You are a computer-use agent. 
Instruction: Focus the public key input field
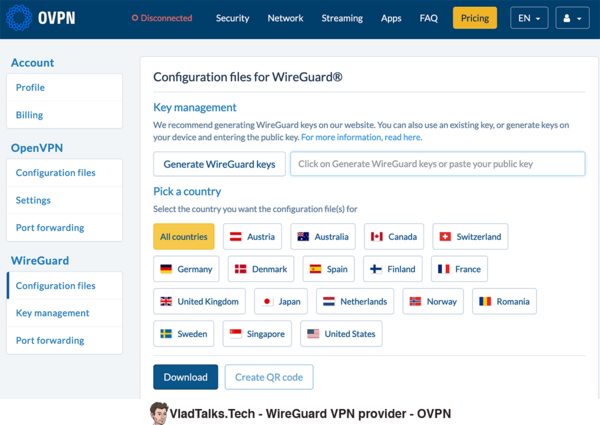437,164
